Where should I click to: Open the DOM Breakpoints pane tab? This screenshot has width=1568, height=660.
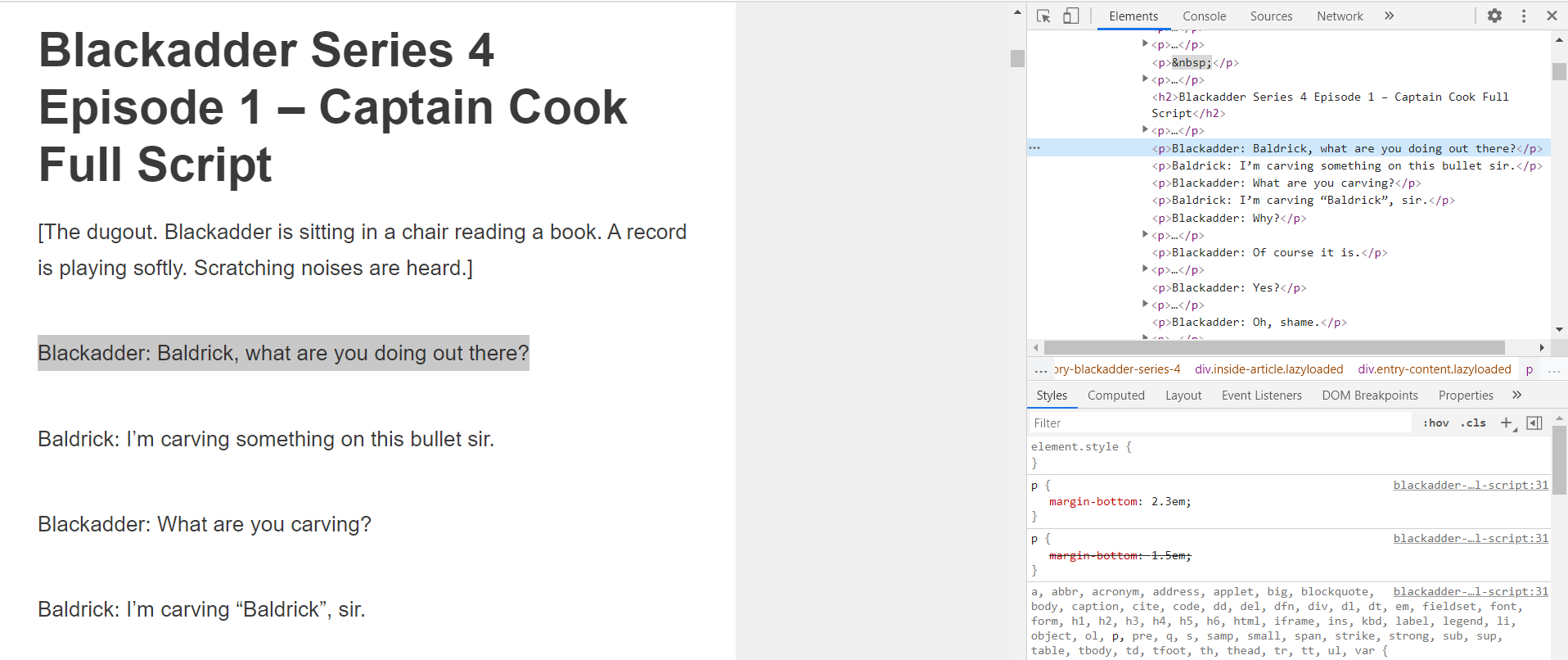[1370, 396]
